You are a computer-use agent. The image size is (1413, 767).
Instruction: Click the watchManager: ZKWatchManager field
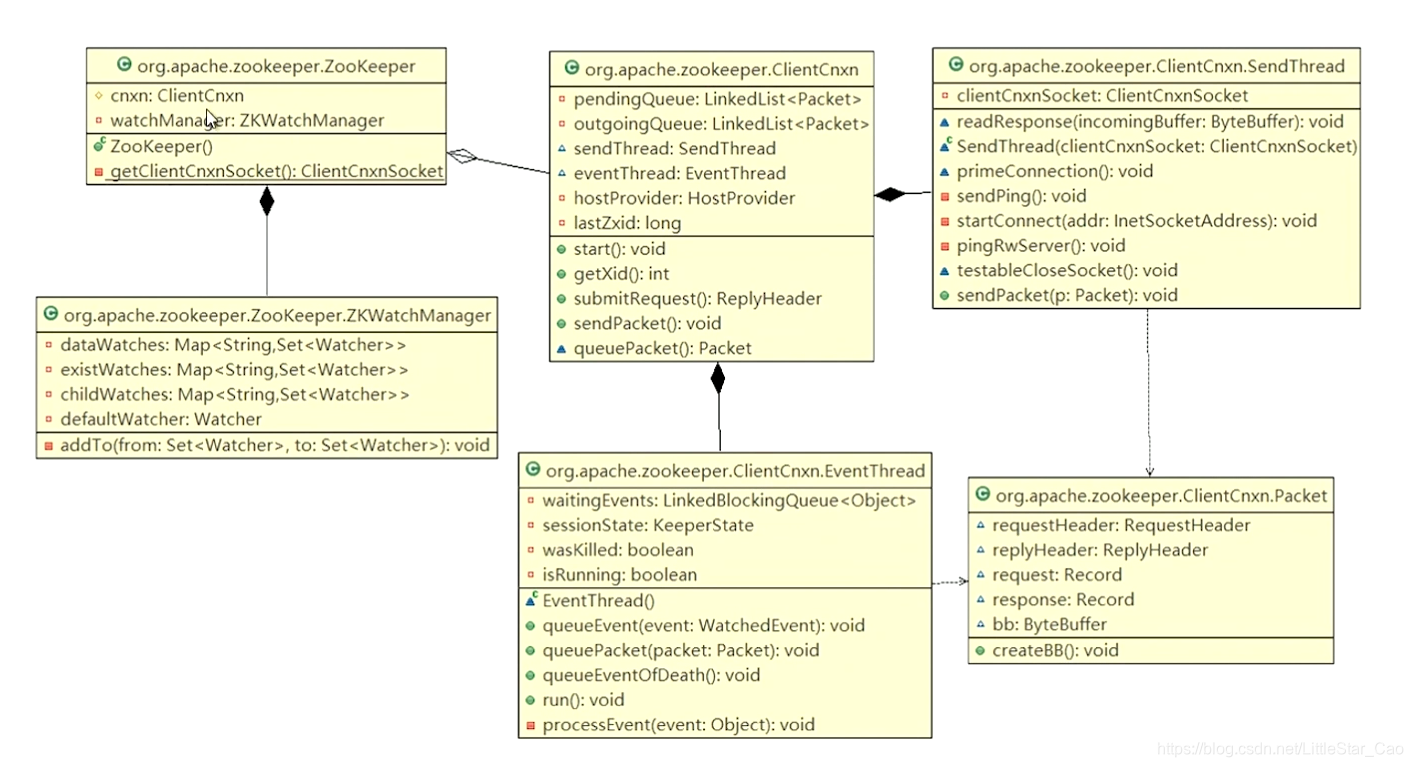[x=247, y=121]
